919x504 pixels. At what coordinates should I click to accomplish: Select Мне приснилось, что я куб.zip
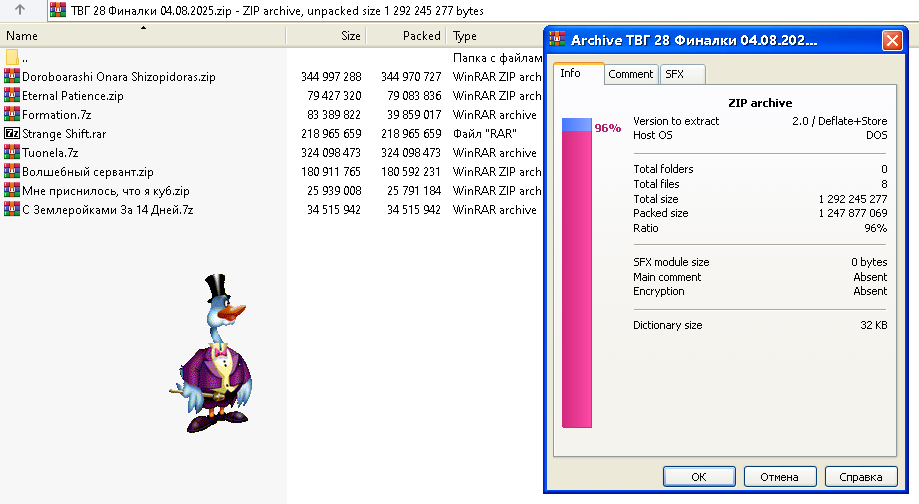[105, 190]
